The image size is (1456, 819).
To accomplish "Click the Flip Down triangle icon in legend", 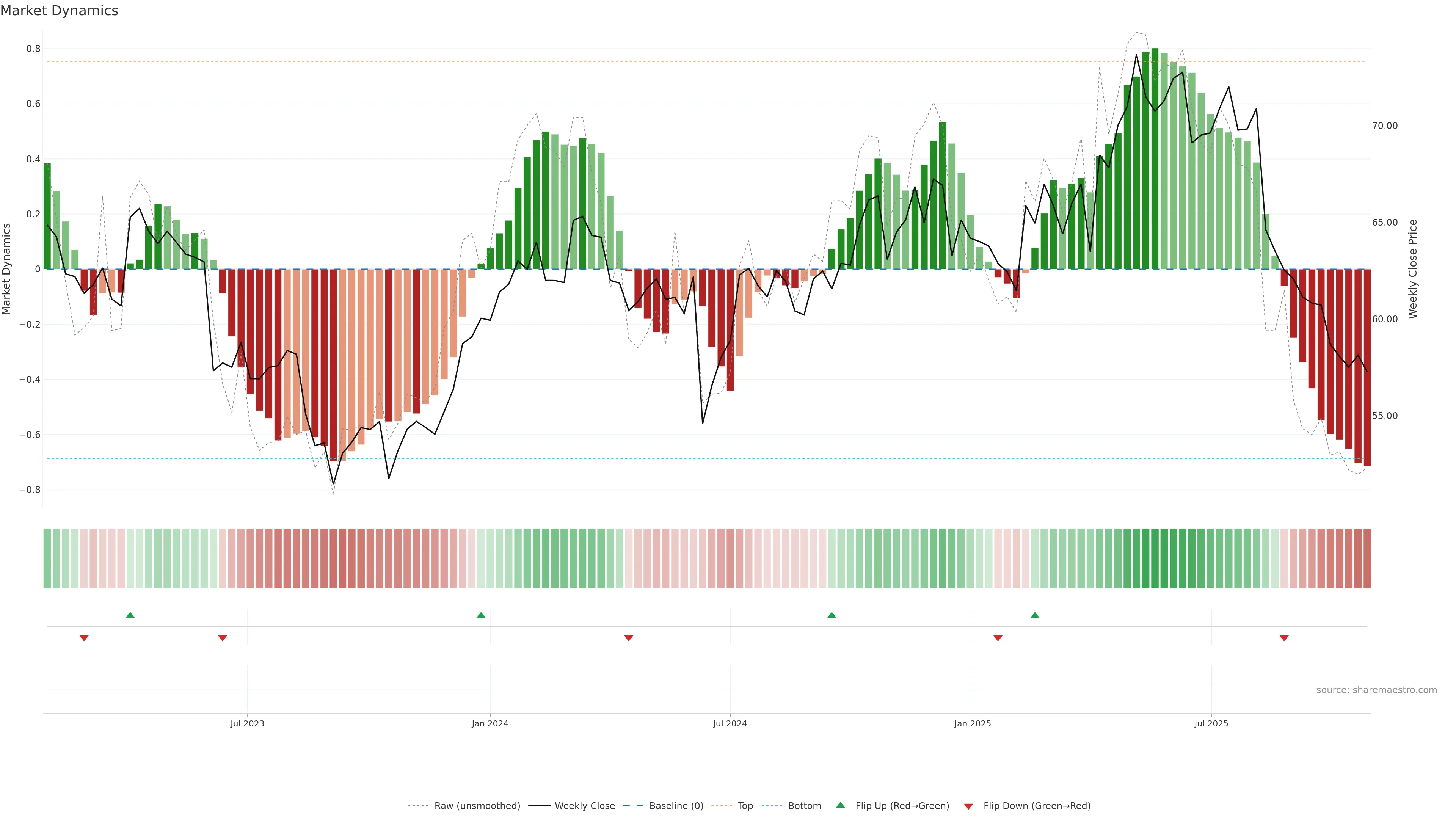I will point(968,806).
